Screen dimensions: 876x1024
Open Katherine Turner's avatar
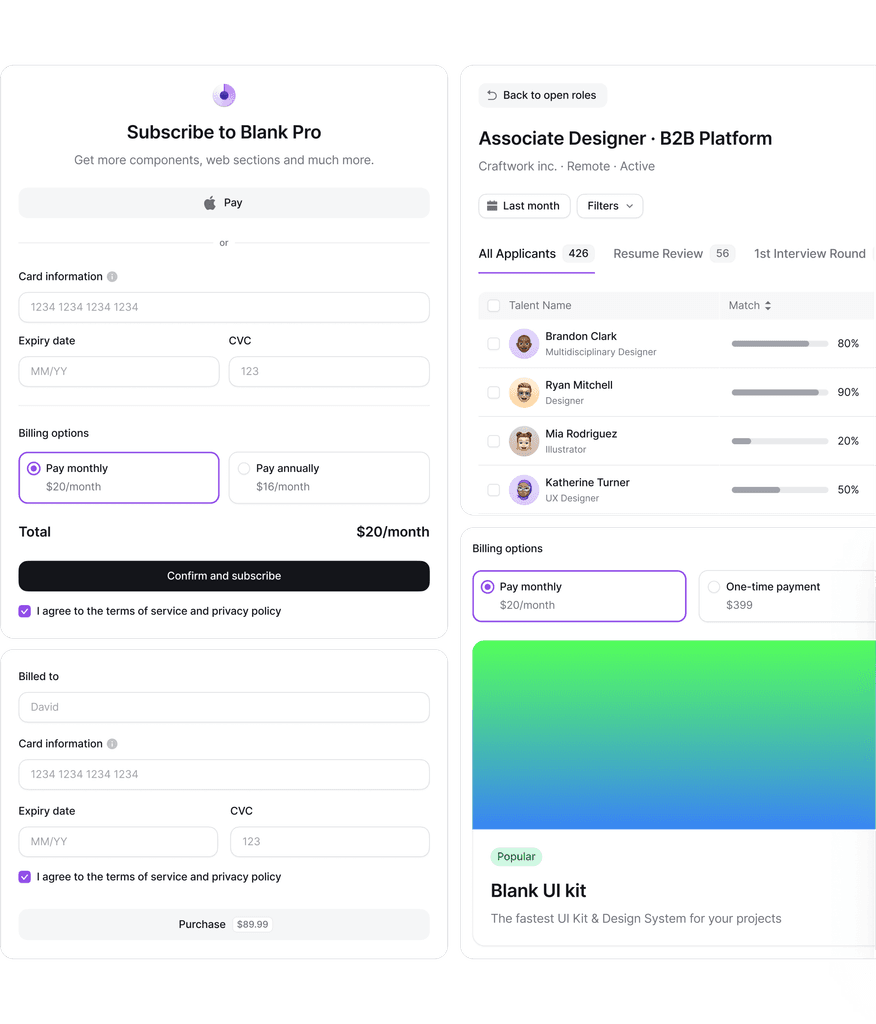pos(524,489)
